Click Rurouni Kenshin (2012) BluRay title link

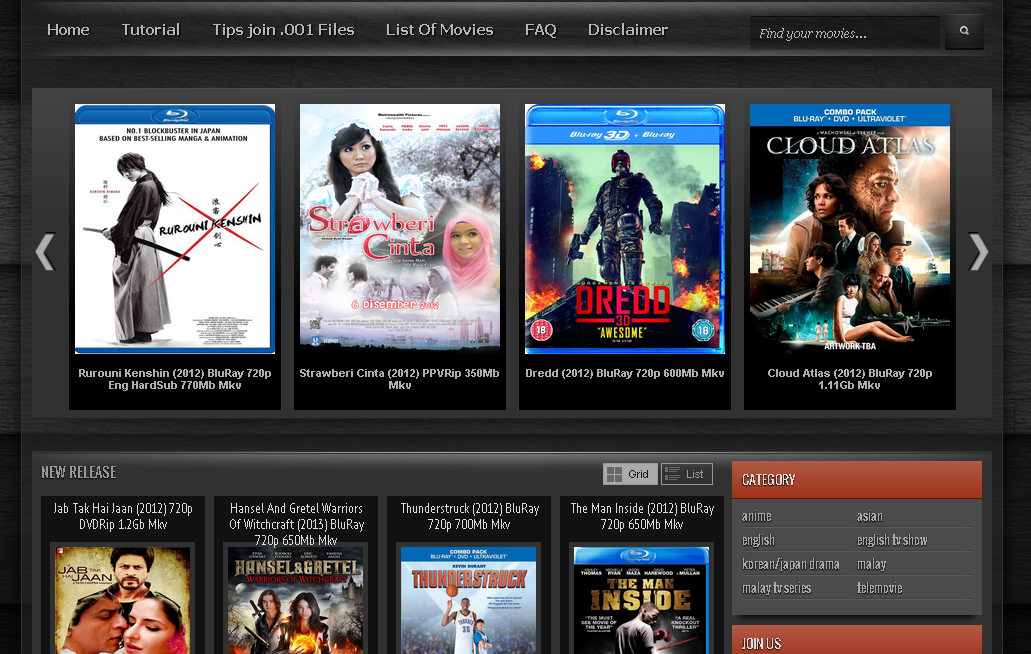[x=175, y=379]
